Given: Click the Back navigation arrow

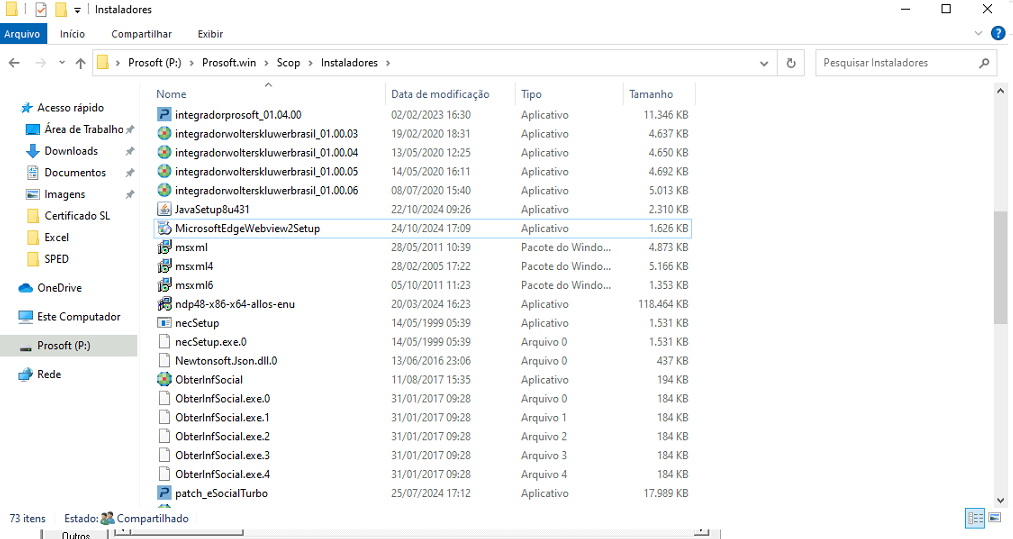Looking at the screenshot, I should pos(14,63).
